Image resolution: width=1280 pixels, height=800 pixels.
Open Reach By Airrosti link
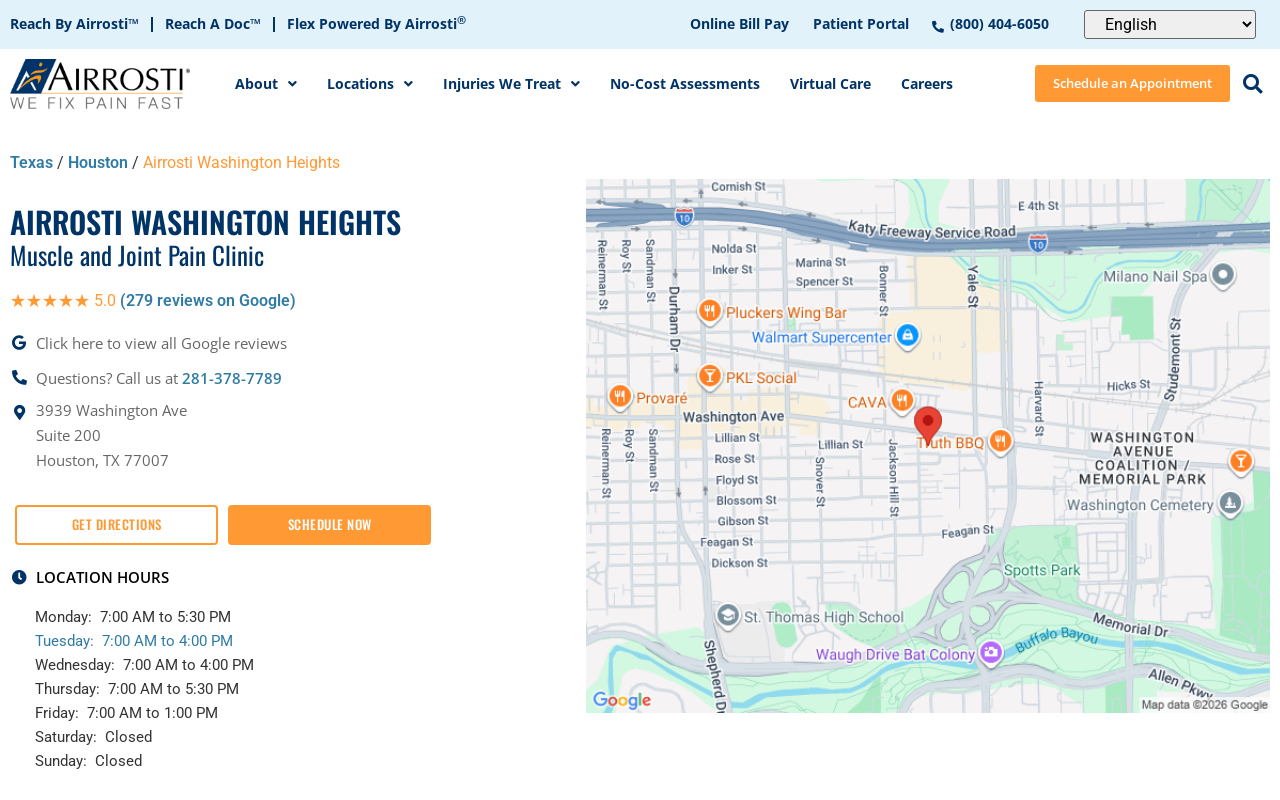point(74,24)
